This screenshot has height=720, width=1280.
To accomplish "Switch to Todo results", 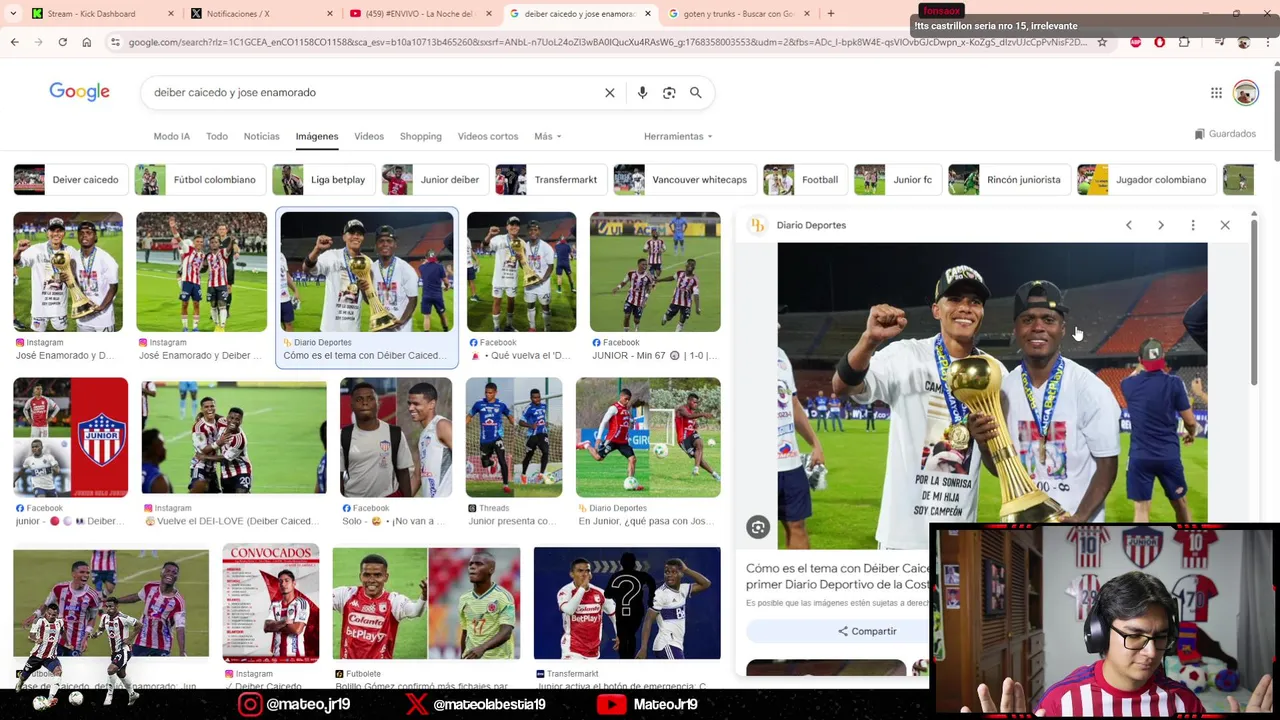I will click(217, 136).
